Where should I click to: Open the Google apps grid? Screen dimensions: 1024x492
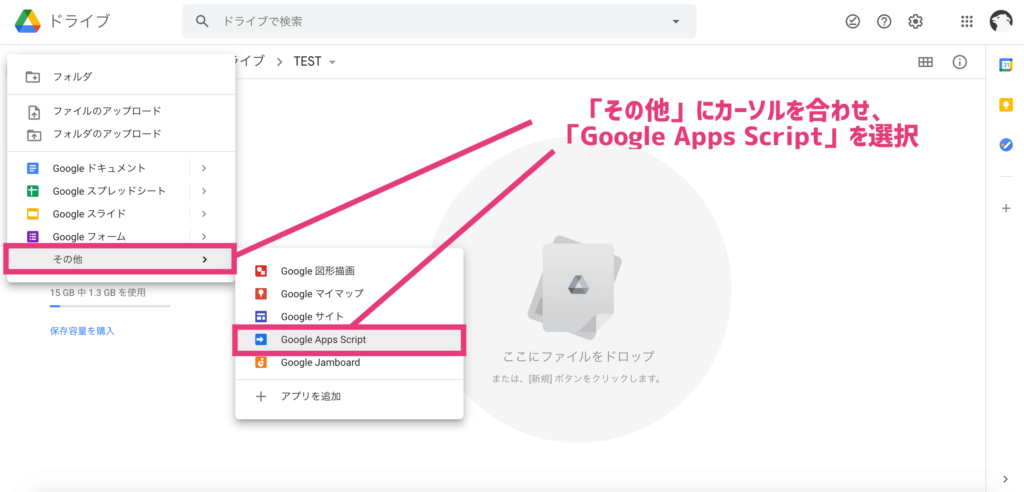tap(967, 22)
